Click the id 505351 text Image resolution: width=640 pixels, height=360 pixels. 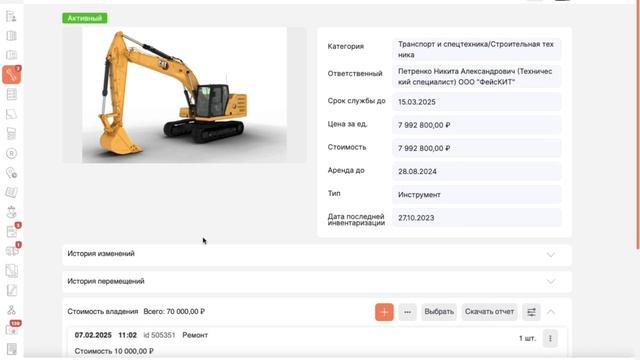coord(159,335)
